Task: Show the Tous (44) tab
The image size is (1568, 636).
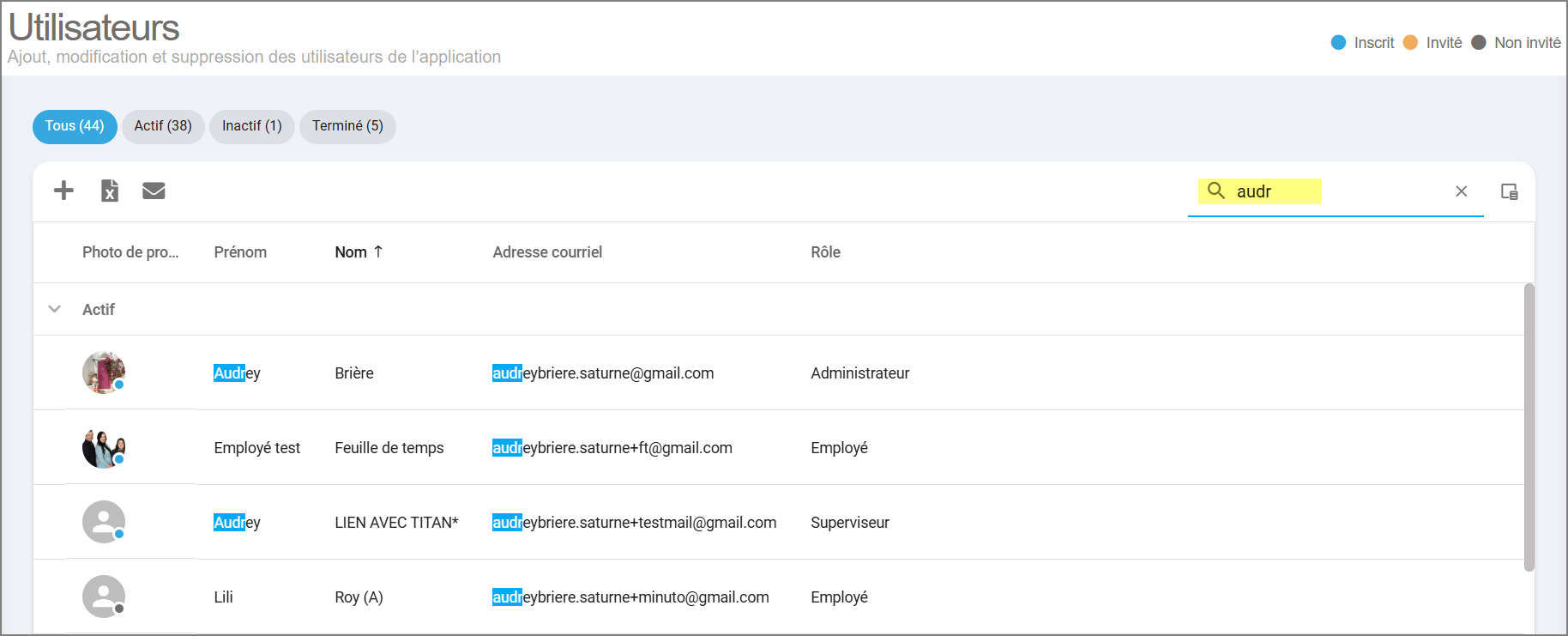Action: pyautogui.click(x=75, y=126)
